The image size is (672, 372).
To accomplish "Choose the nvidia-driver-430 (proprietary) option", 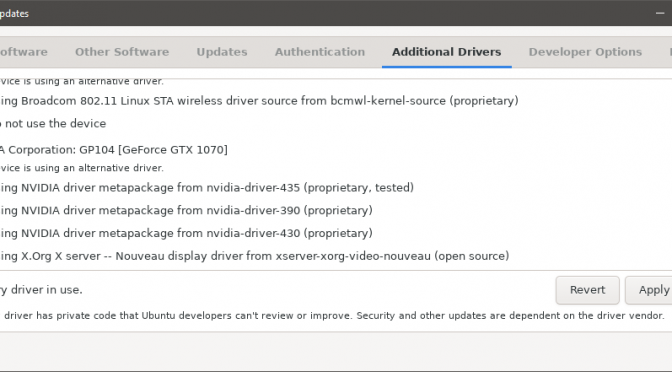I will click(186, 233).
